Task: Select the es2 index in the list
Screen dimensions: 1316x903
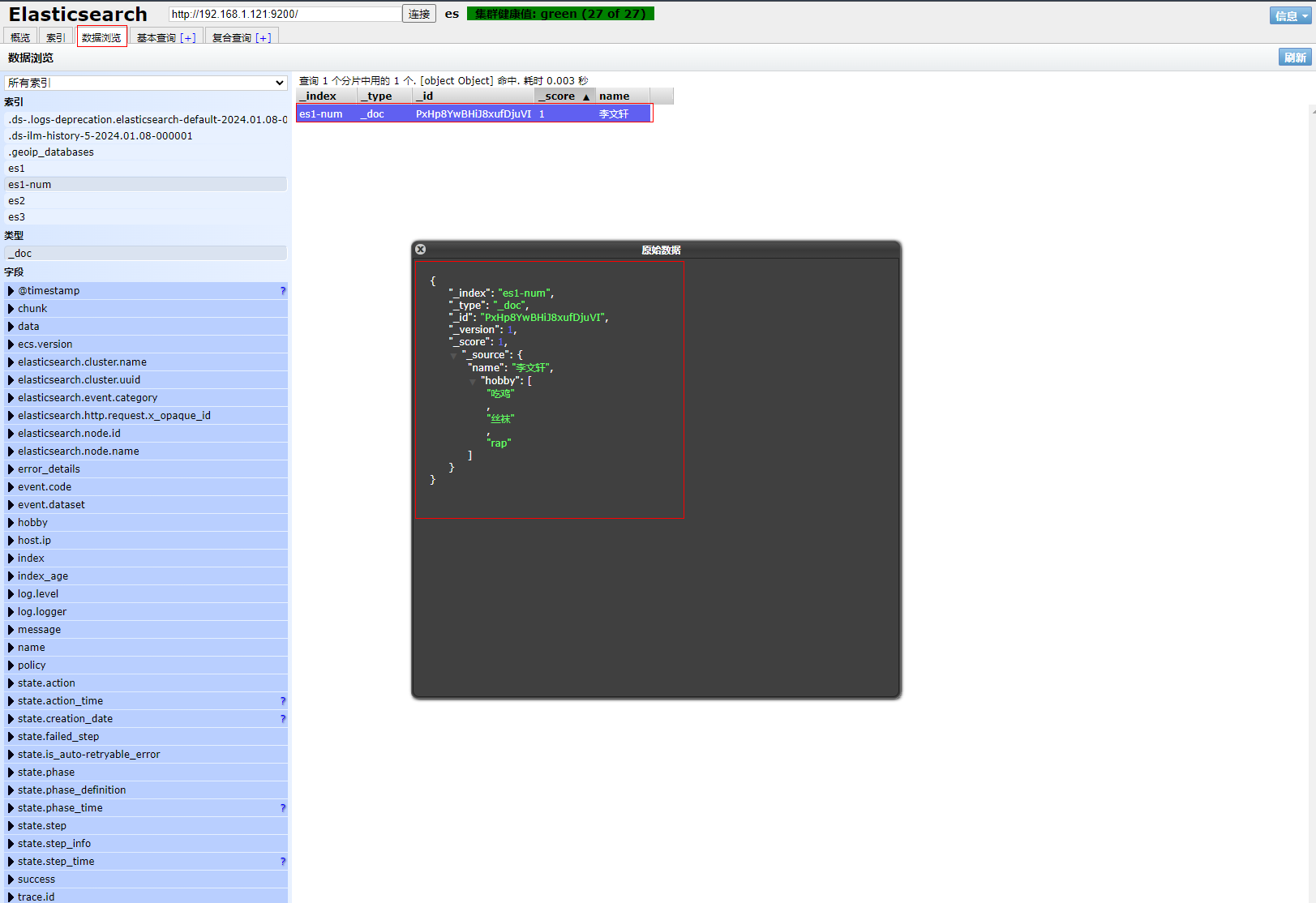Action: [x=17, y=201]
